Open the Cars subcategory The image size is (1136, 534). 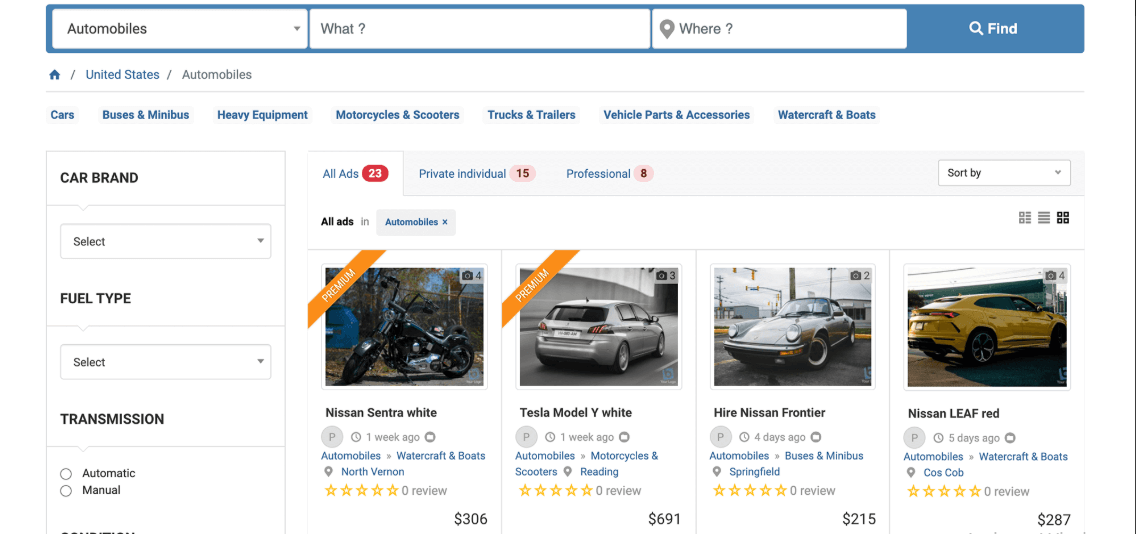62,114
